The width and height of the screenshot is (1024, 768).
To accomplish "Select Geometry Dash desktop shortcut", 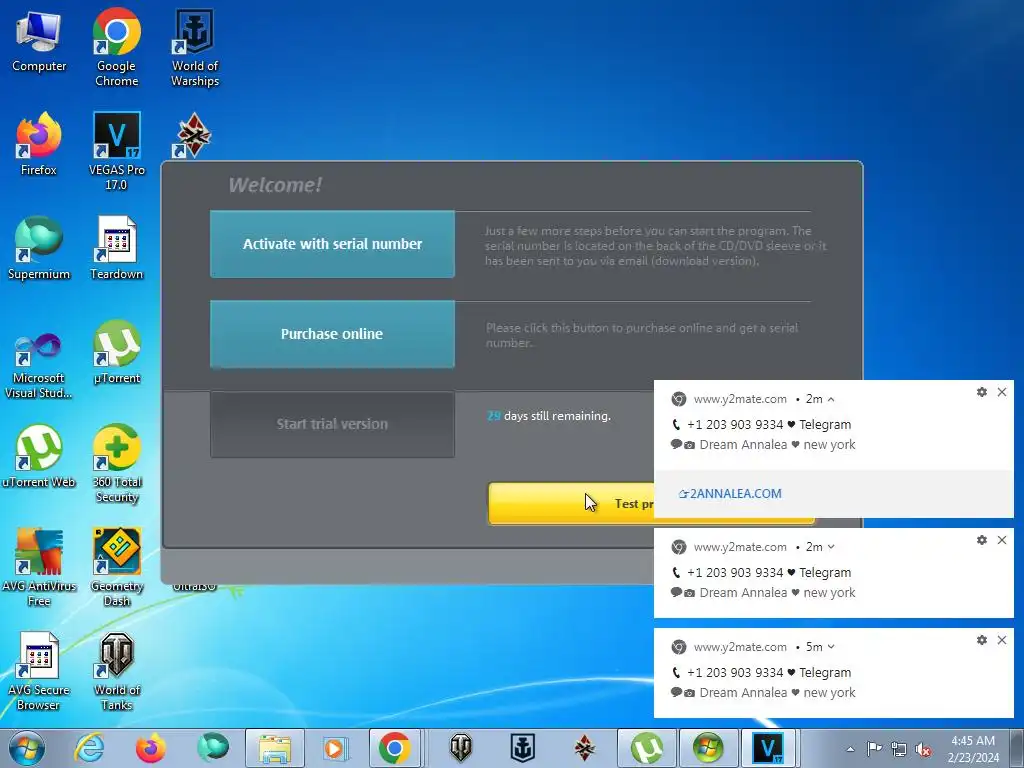I will (116, 567).
